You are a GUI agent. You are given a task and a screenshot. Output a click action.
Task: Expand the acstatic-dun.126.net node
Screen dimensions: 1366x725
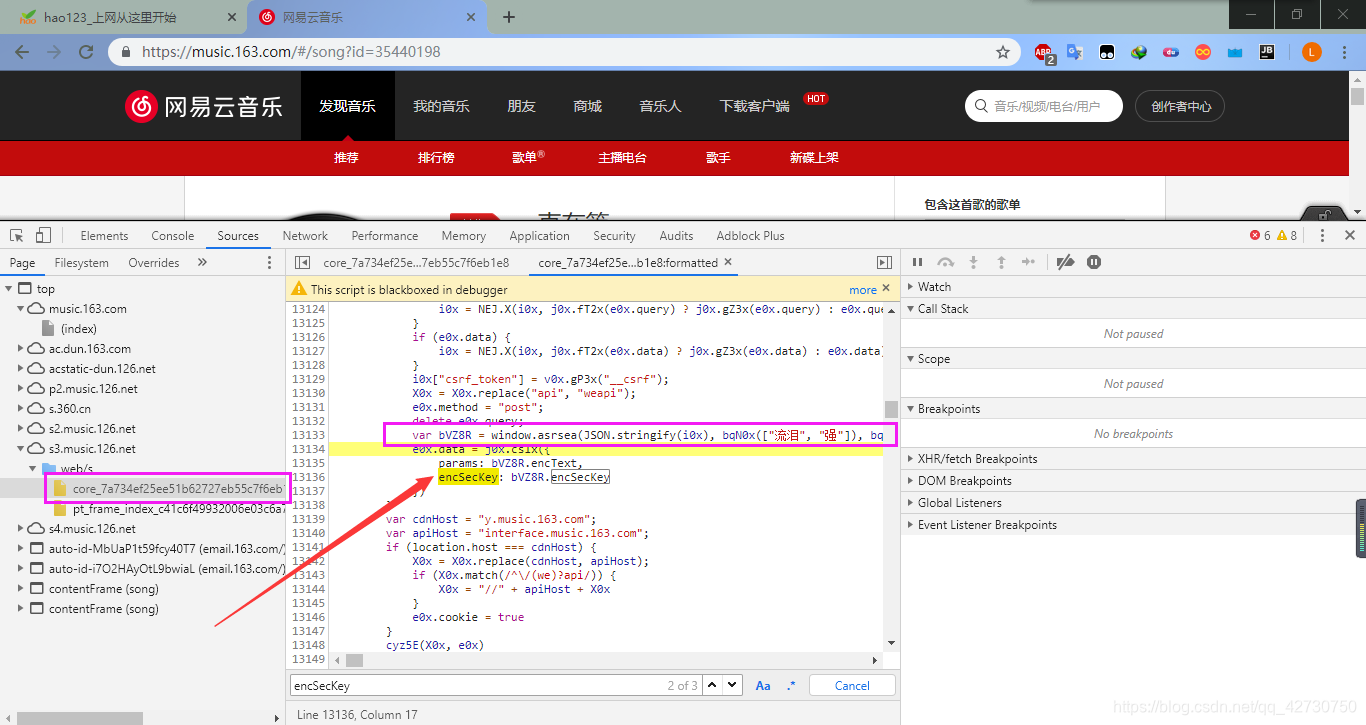(21, 369)
